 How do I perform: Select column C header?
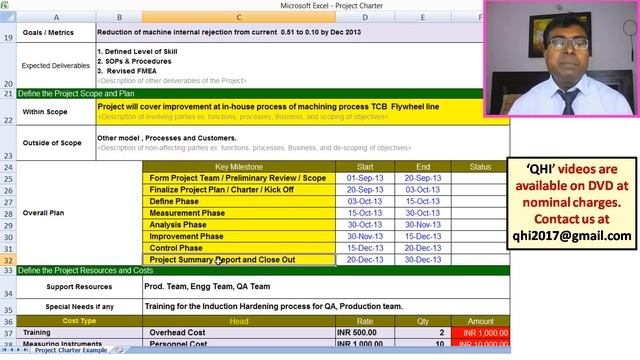coord(239,17)
